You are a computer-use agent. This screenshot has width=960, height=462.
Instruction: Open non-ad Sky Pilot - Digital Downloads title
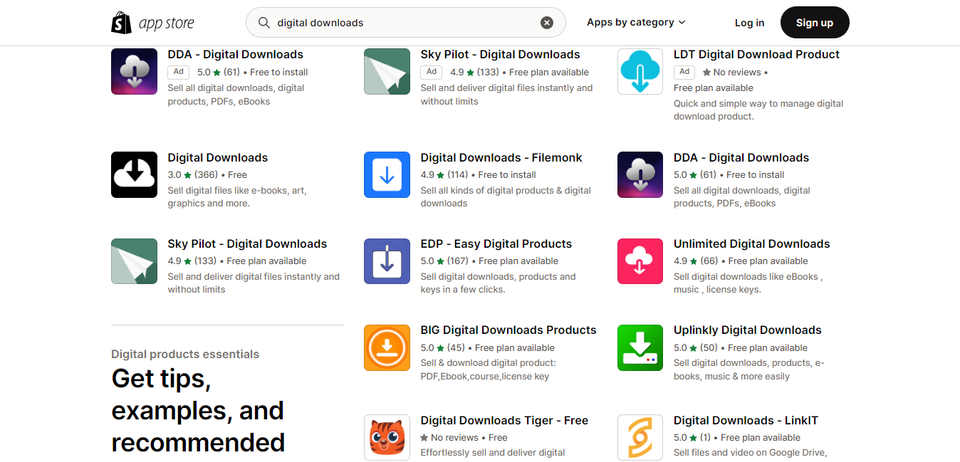tap(247, 244)
